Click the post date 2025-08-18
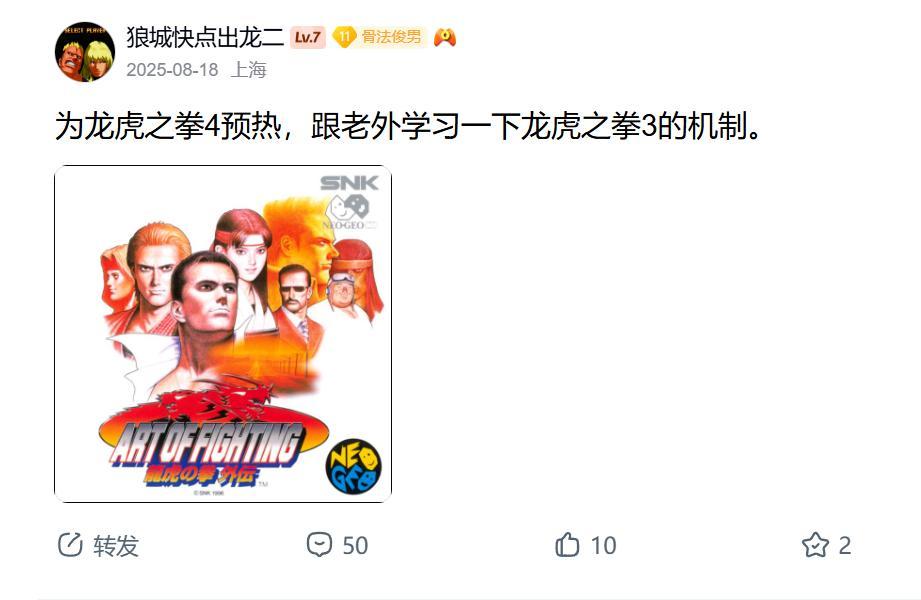 click(172, 69)
